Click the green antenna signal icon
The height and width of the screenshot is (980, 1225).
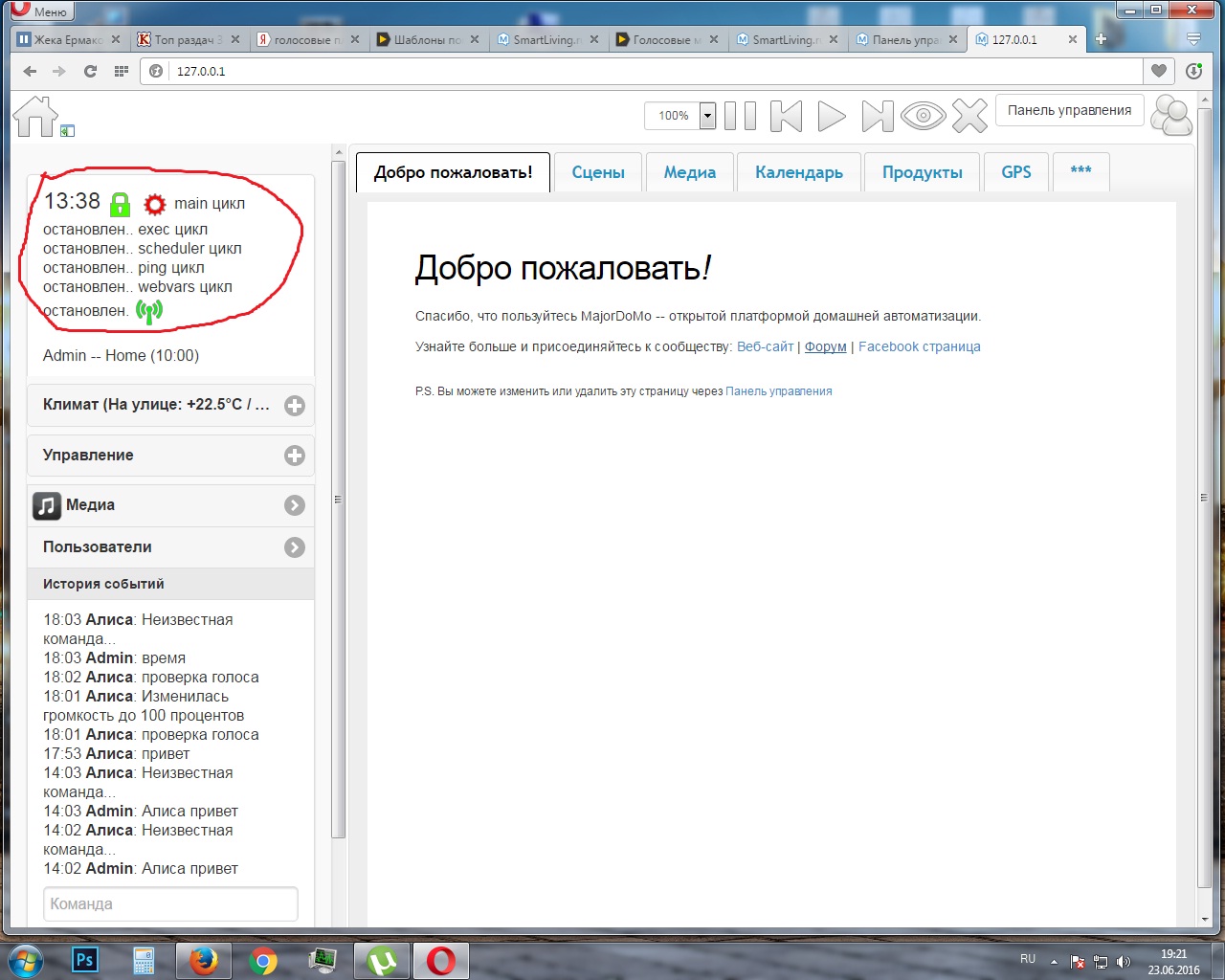click(x=149, y=310)
